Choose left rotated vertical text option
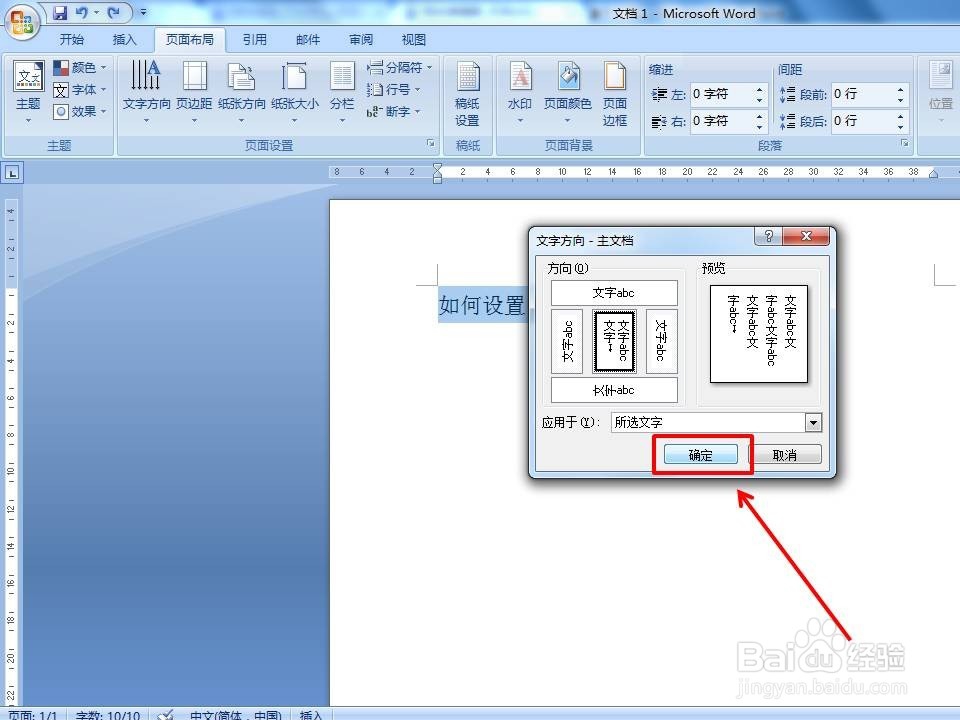960x720 pixels. (567, 341)
